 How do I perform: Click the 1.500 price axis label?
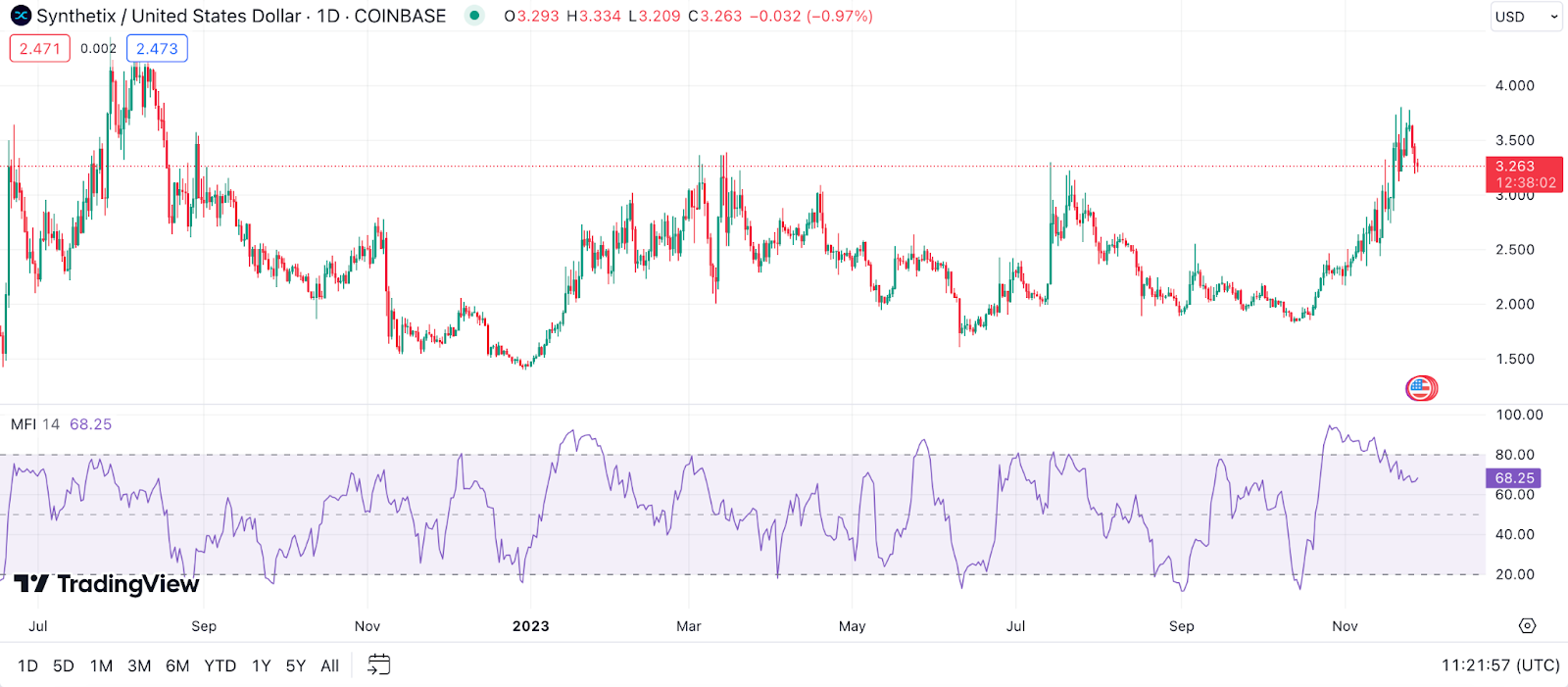click(1514, 359)
